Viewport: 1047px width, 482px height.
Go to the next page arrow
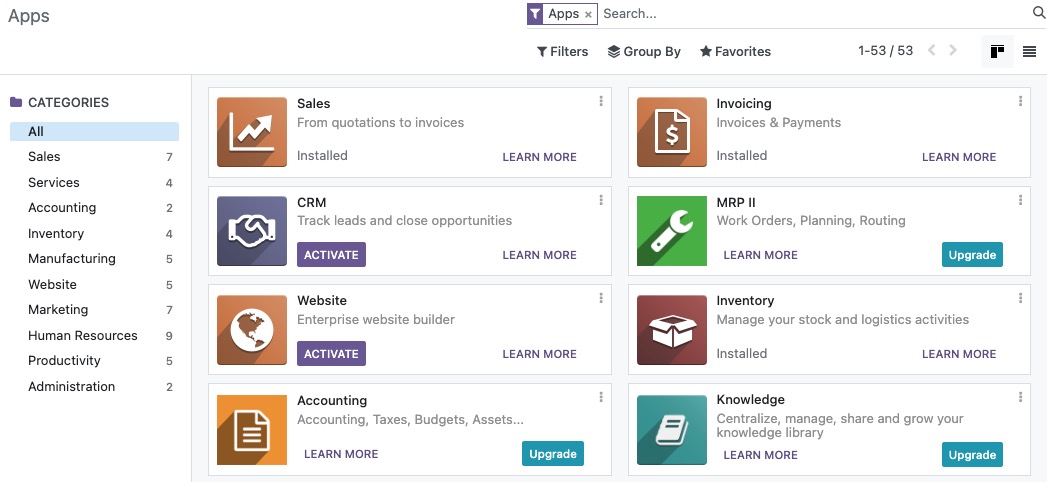click(x=953, y=50)
